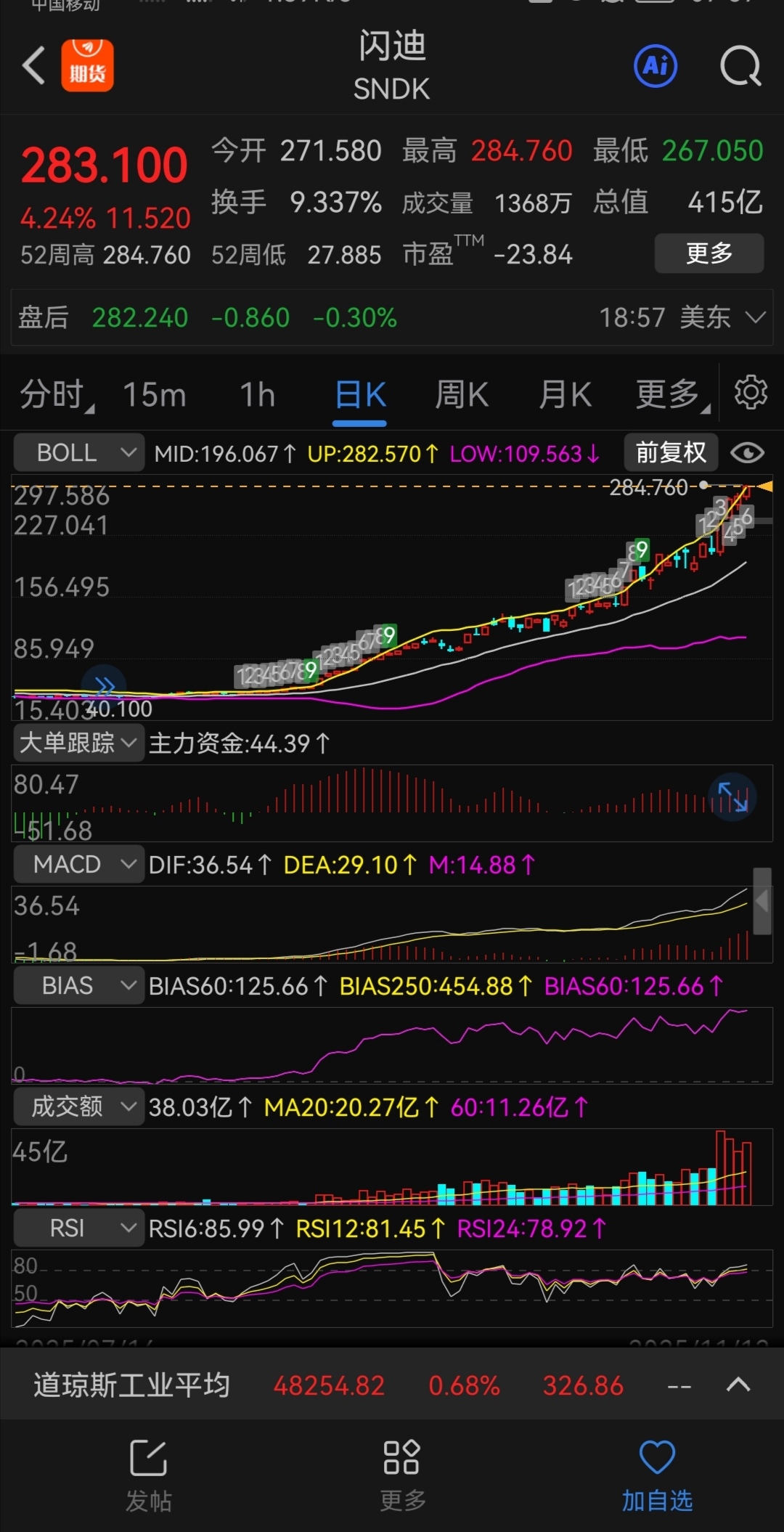Toggle indicator visibility eye icon

point(748,453)
